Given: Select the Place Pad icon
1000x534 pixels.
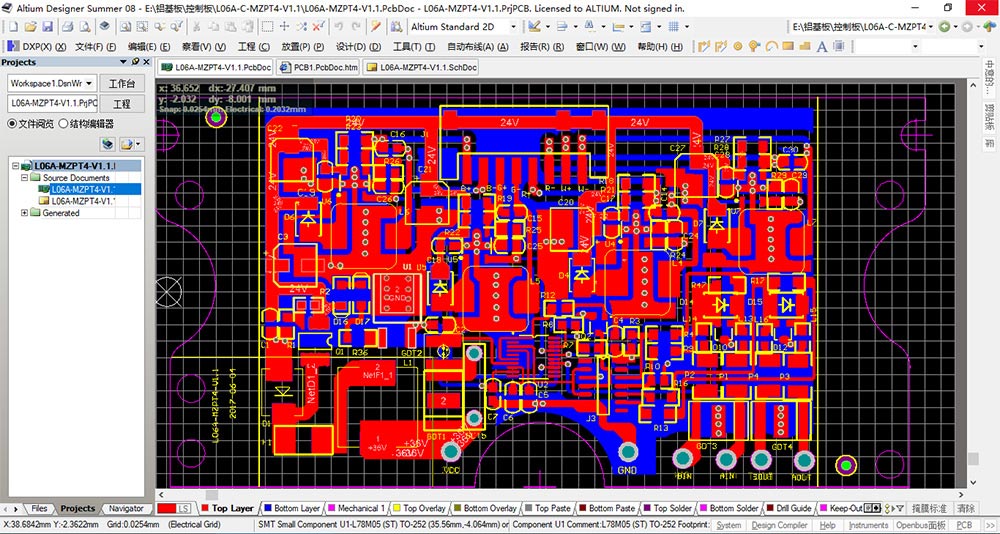Looking at the screenshot, I should pyautogui.click(x=738, y=47).
